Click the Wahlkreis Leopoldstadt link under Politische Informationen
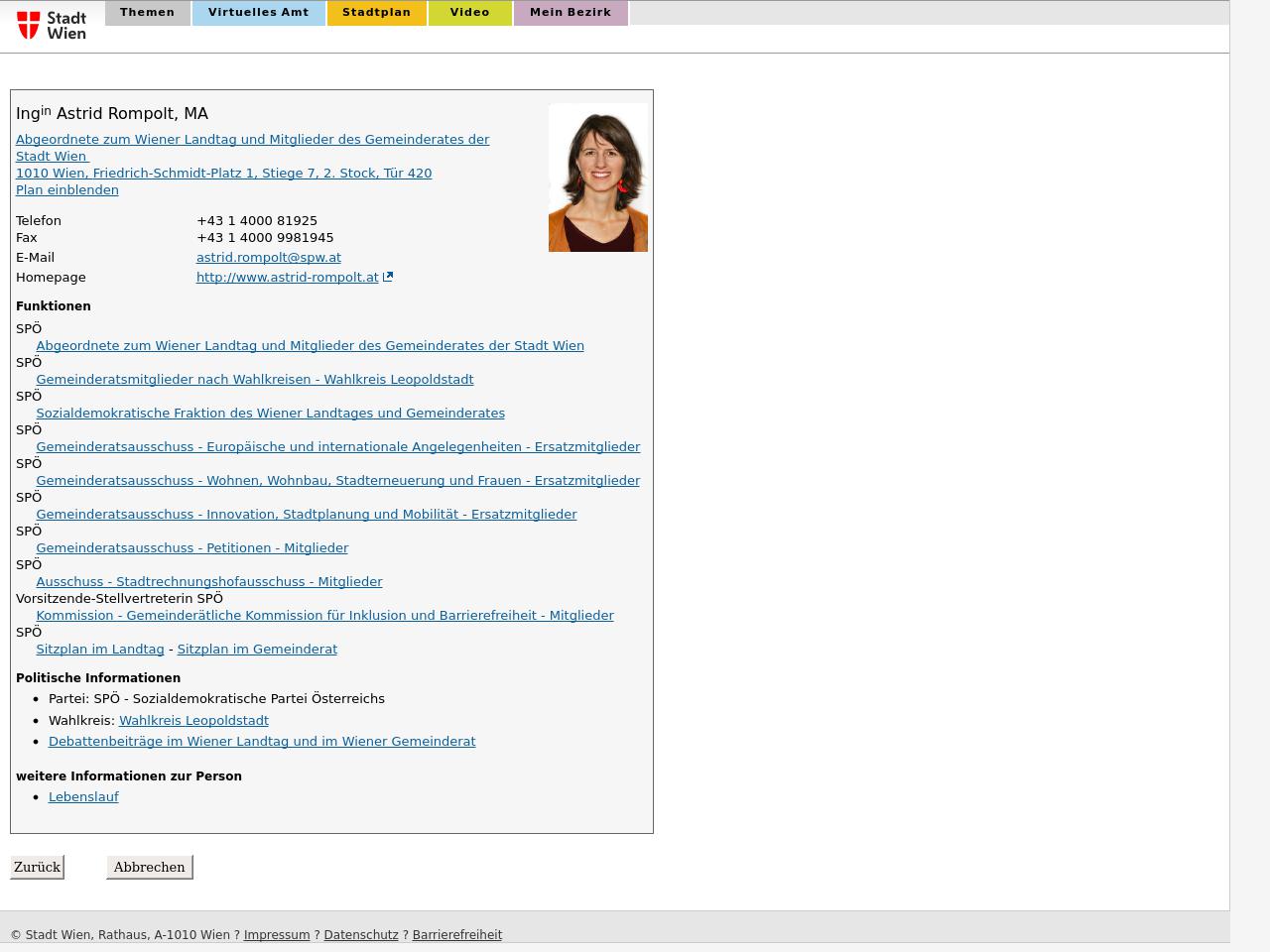 (193, 721)
